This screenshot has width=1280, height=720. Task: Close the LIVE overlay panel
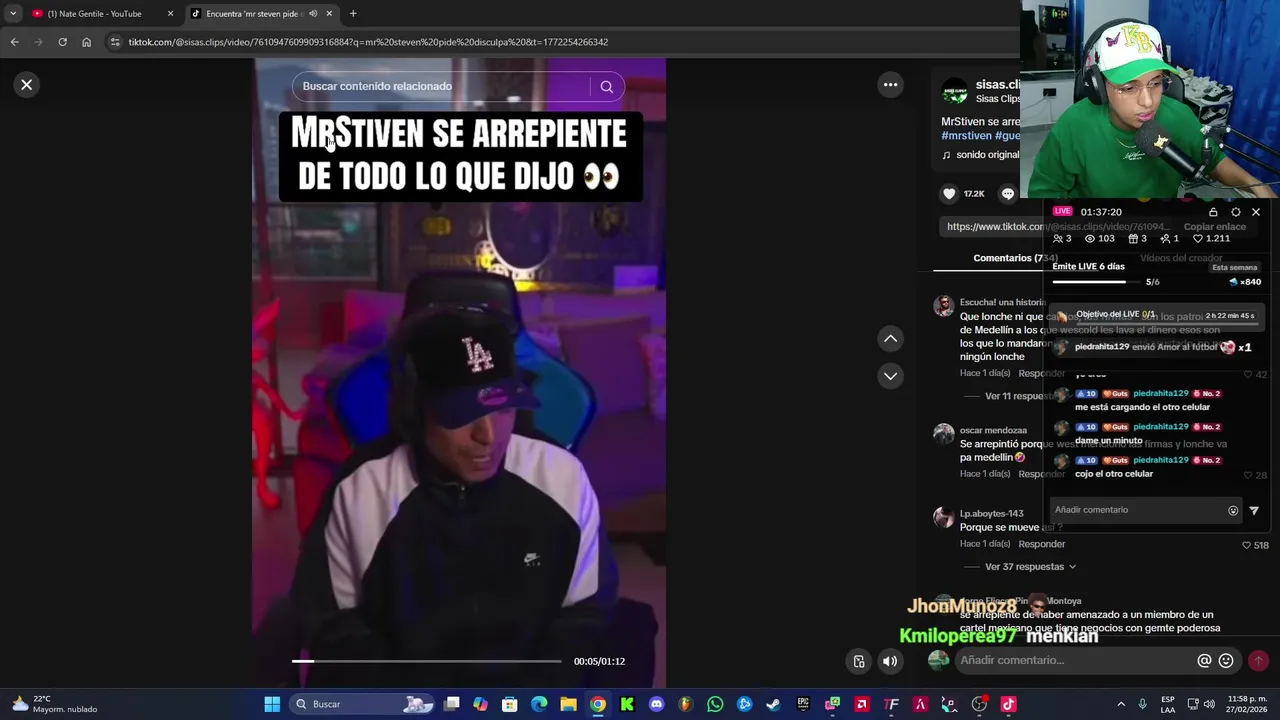tap(1256, 212)
